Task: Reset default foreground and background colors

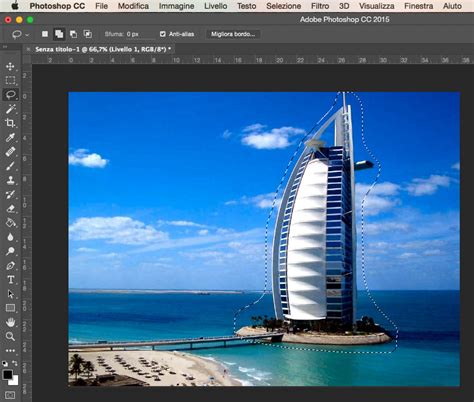Action: tap(5, 363)
